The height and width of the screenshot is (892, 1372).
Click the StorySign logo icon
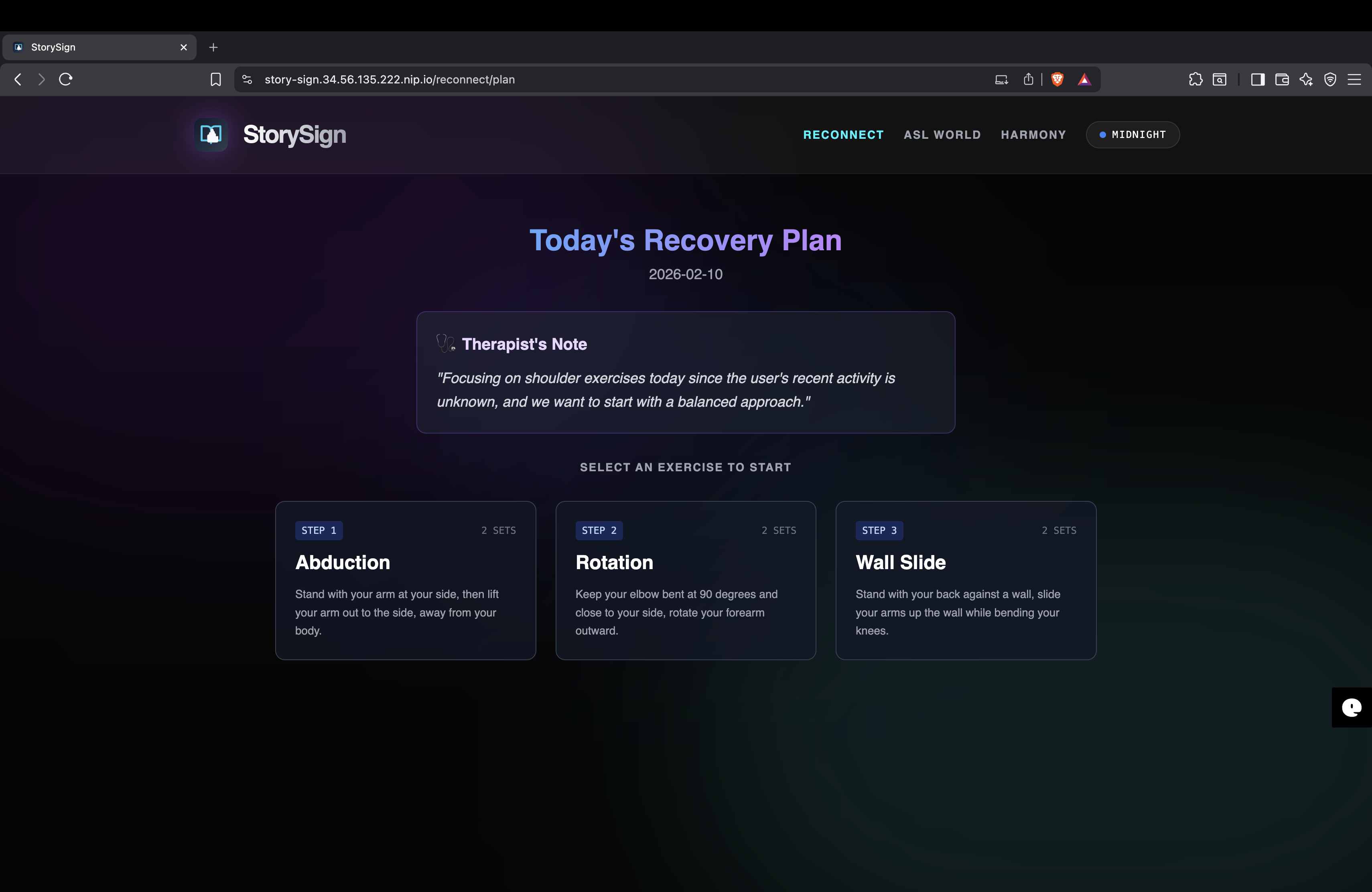click(211, 135)
